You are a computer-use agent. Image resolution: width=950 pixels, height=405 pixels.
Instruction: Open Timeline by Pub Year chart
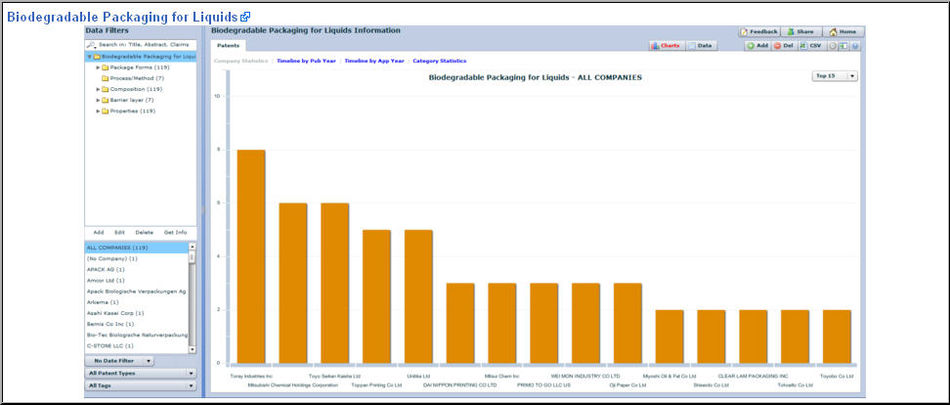pos(306,61)
